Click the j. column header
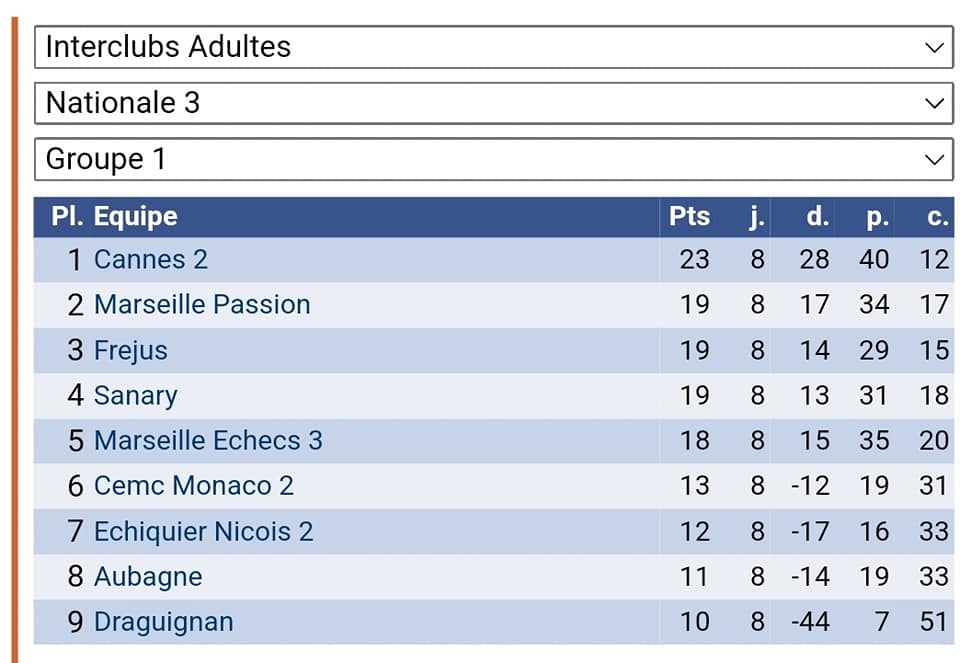 tap(757, 217)
